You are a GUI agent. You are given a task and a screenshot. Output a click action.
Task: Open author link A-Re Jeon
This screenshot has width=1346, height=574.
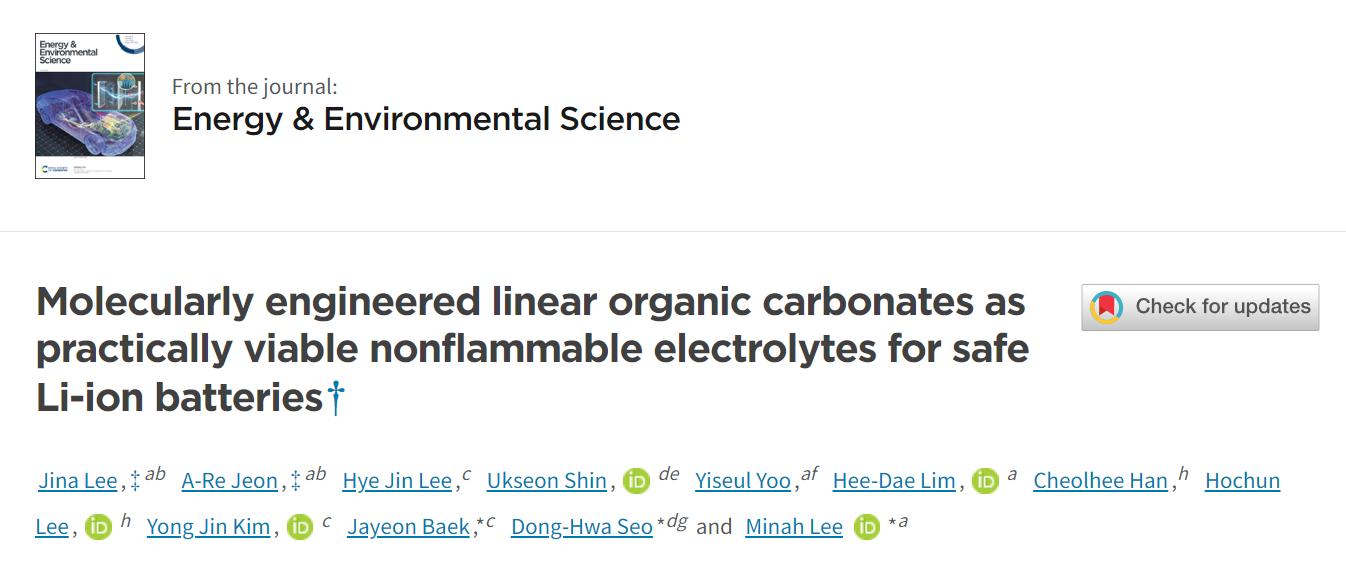[230, 481]
